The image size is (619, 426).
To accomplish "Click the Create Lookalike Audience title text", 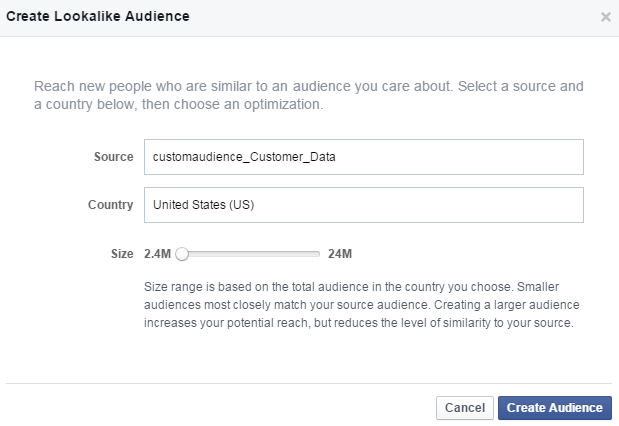I will pyautogui.click(x=98, y=17).
